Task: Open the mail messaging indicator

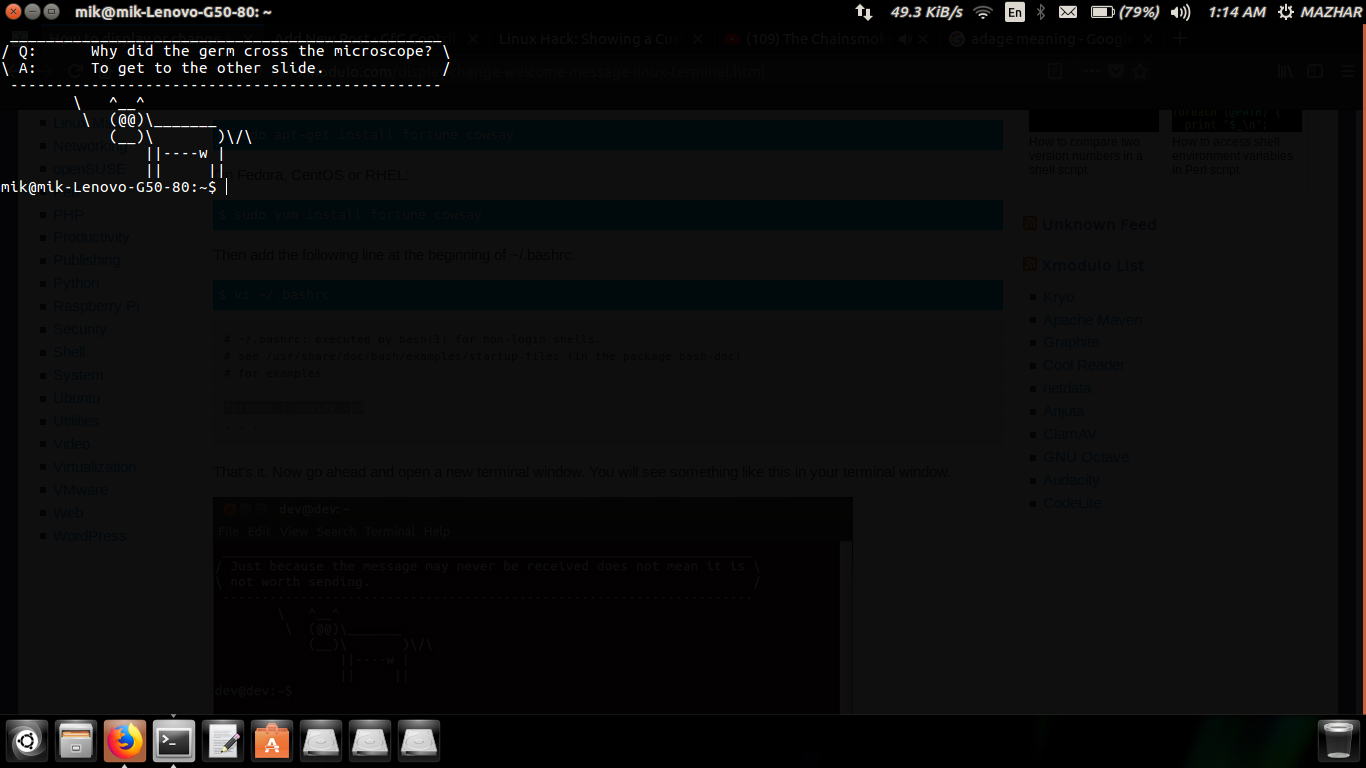Action: pyautogui.click(x=1068, y=12)
